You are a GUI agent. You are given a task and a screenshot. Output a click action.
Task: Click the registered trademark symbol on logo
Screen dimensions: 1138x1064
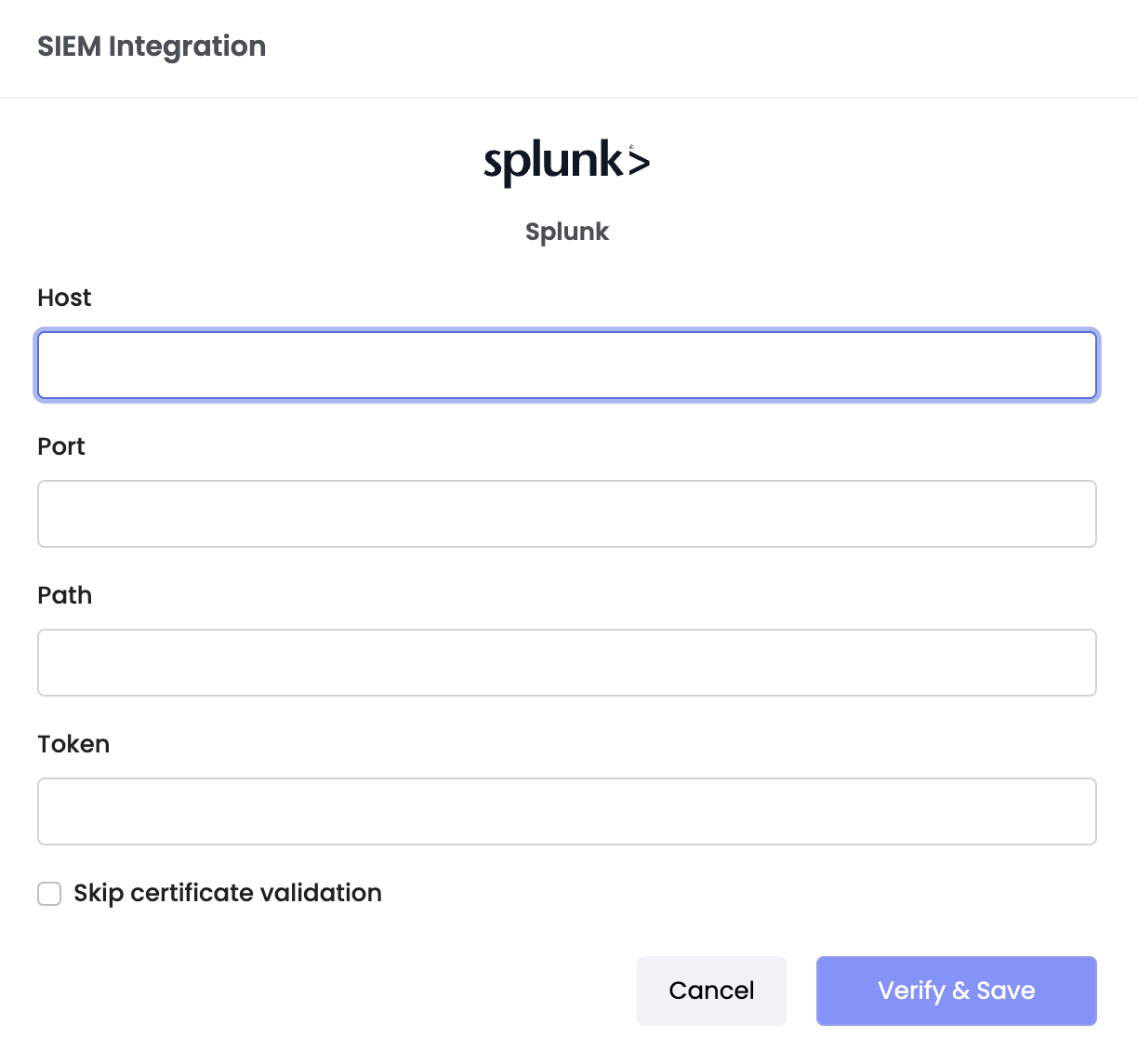pos(632,146)
